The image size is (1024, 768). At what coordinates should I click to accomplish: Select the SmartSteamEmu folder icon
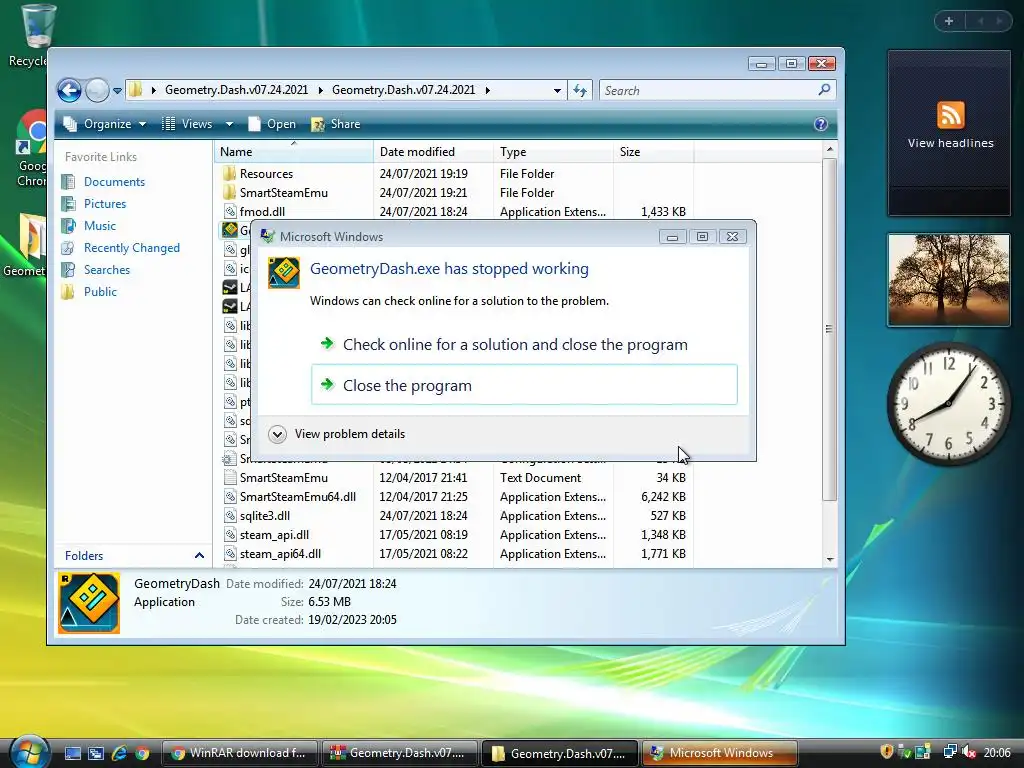(229, 193)
